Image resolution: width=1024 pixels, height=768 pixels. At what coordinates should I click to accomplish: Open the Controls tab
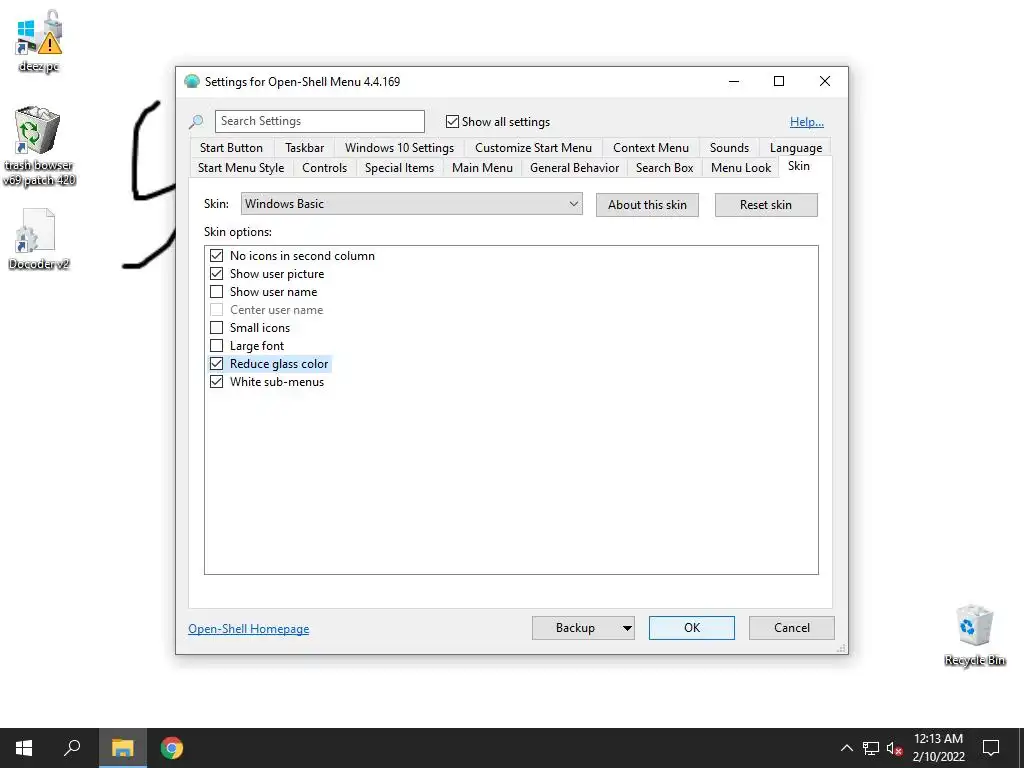[324, 168]
